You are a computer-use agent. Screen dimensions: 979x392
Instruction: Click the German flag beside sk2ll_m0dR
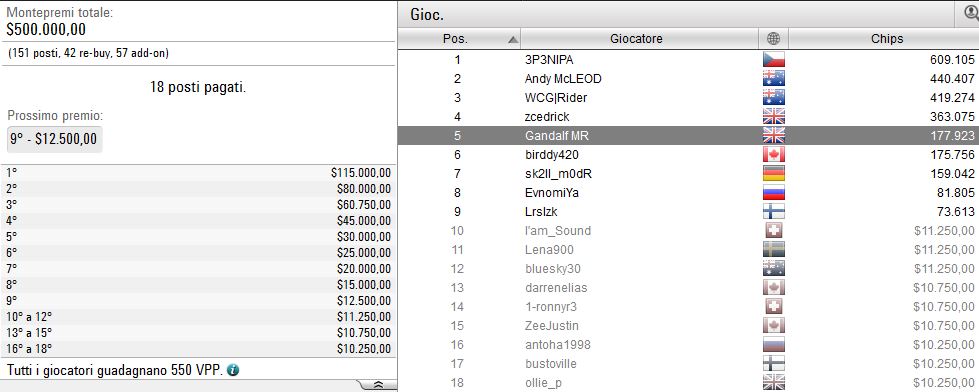[774, 174]
